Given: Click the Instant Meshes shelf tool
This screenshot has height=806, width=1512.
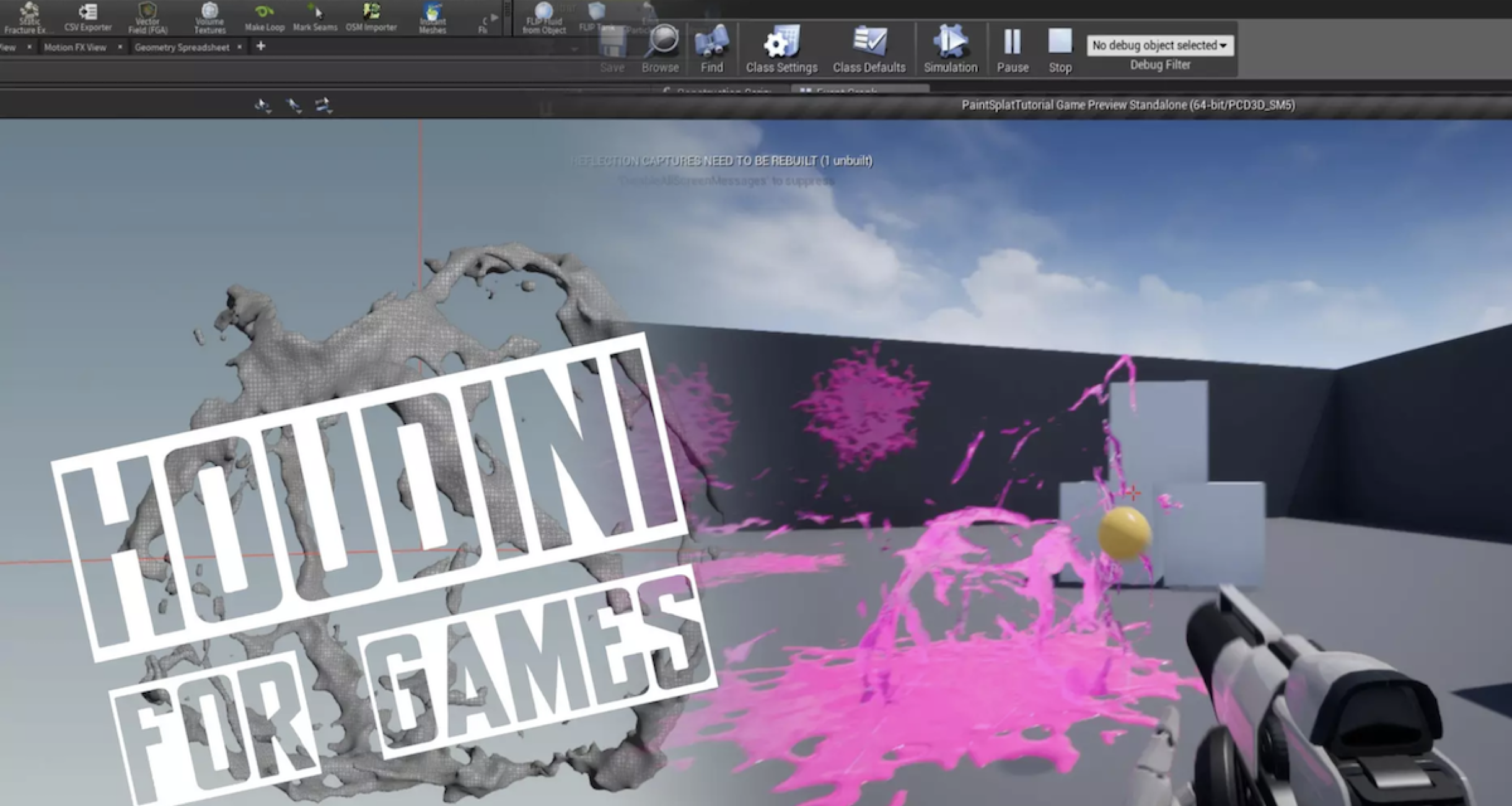Looking at the screenshot, I should [x=433, y=17].
